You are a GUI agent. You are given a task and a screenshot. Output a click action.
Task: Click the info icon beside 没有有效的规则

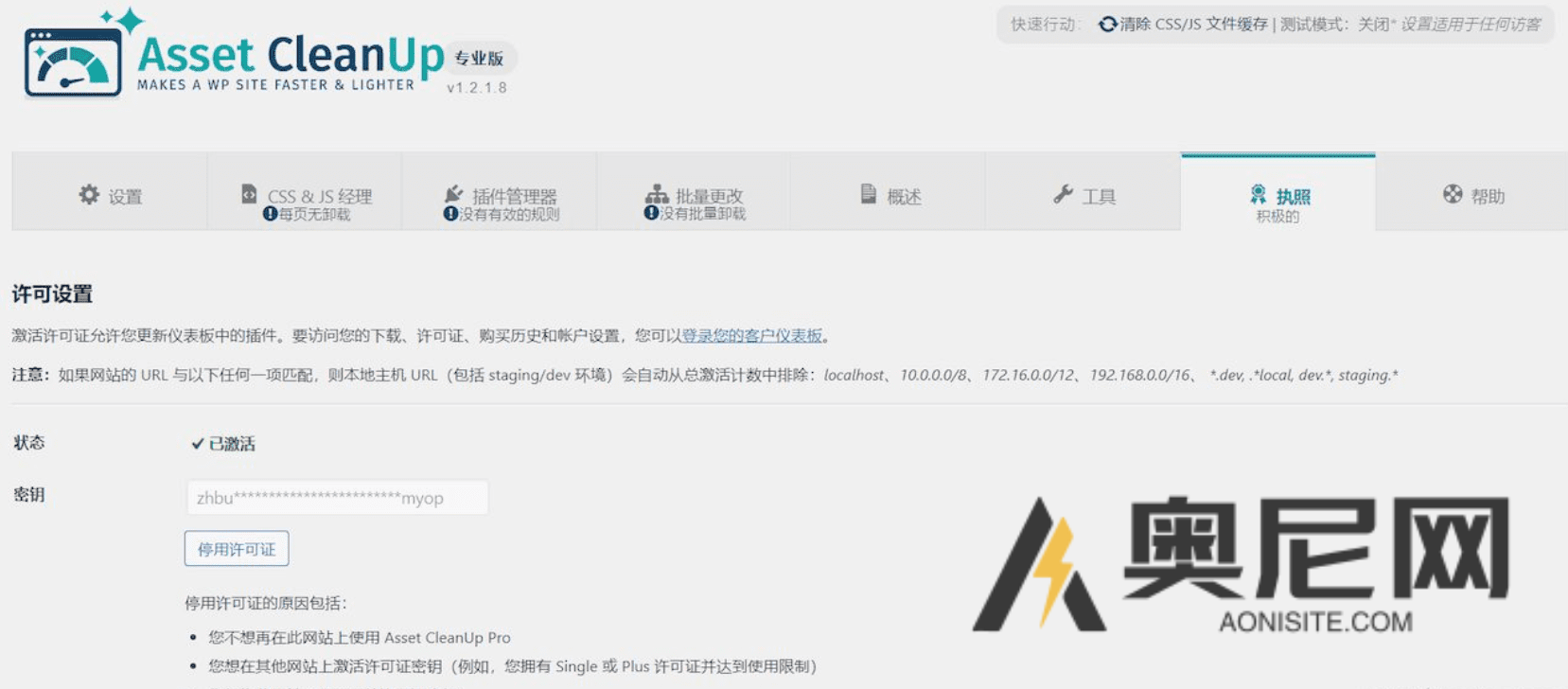450,215
